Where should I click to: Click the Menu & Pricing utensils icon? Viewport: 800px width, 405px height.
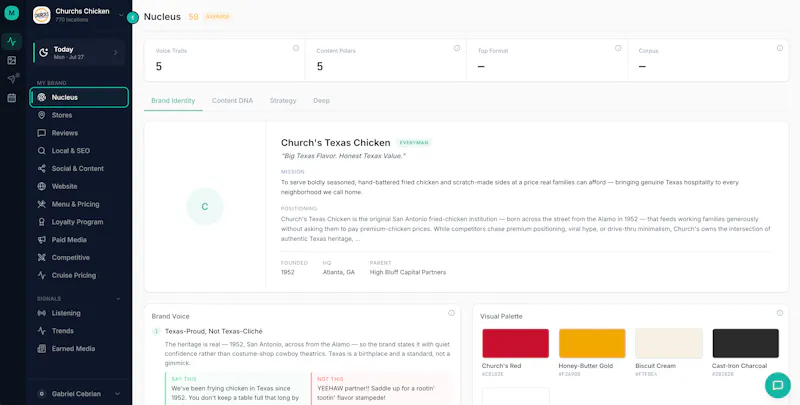[x=42, y=204]
